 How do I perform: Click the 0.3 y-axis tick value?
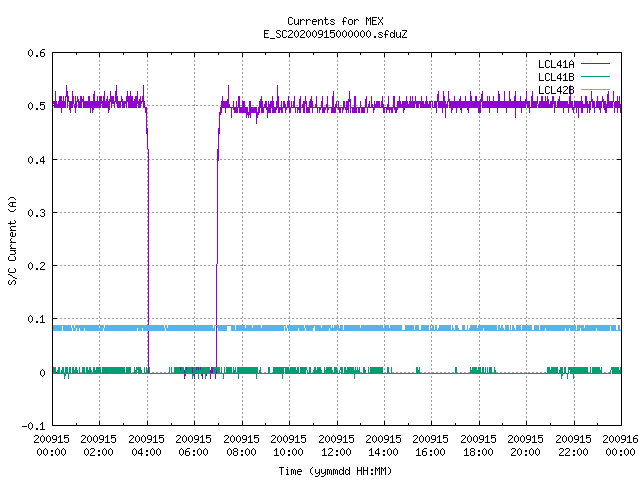click(36, 213)
